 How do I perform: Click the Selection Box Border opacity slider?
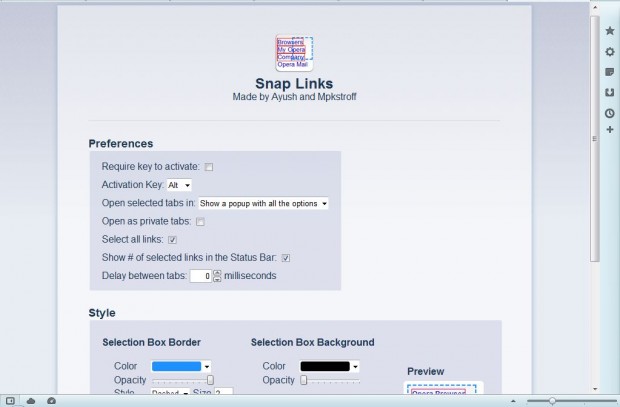point(183,380)
